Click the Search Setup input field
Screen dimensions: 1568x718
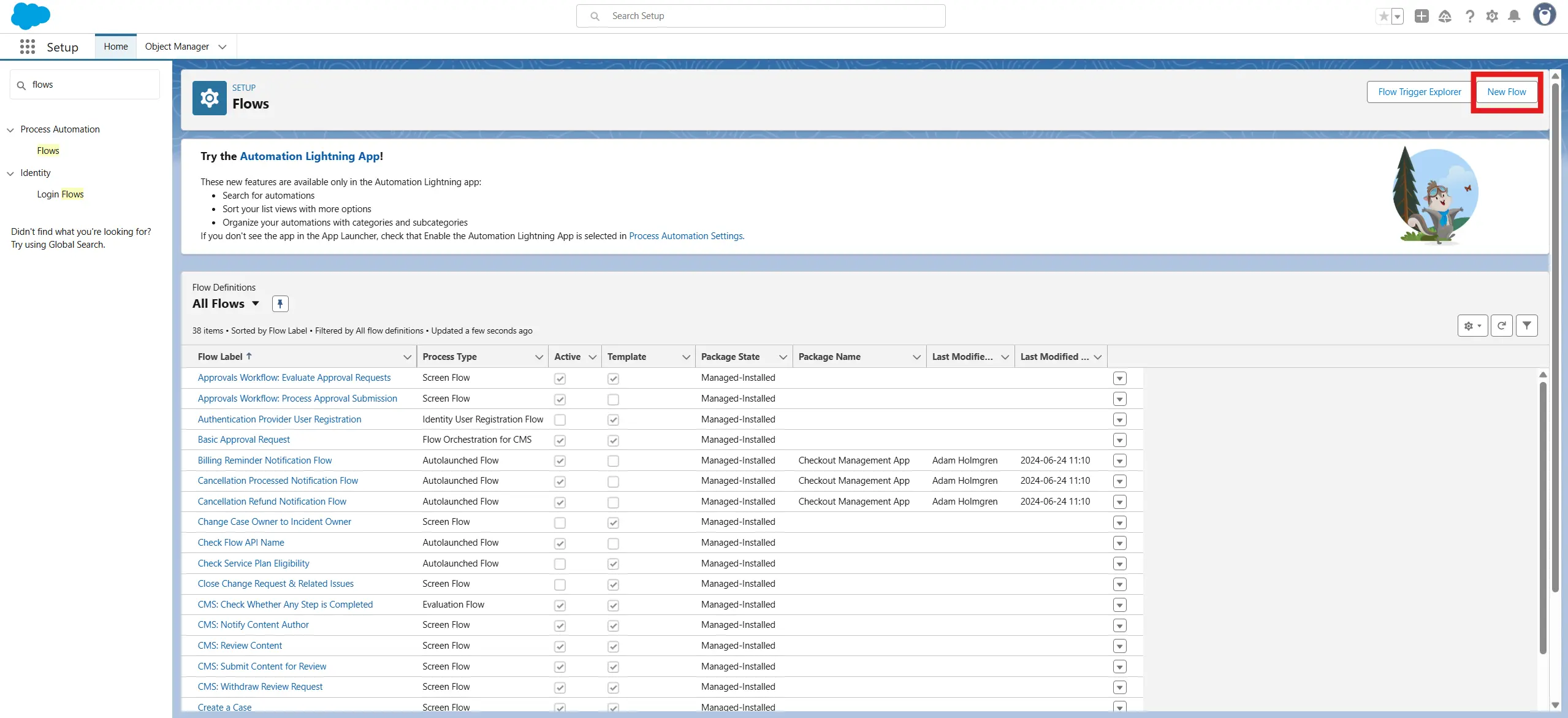coord(760,16)
